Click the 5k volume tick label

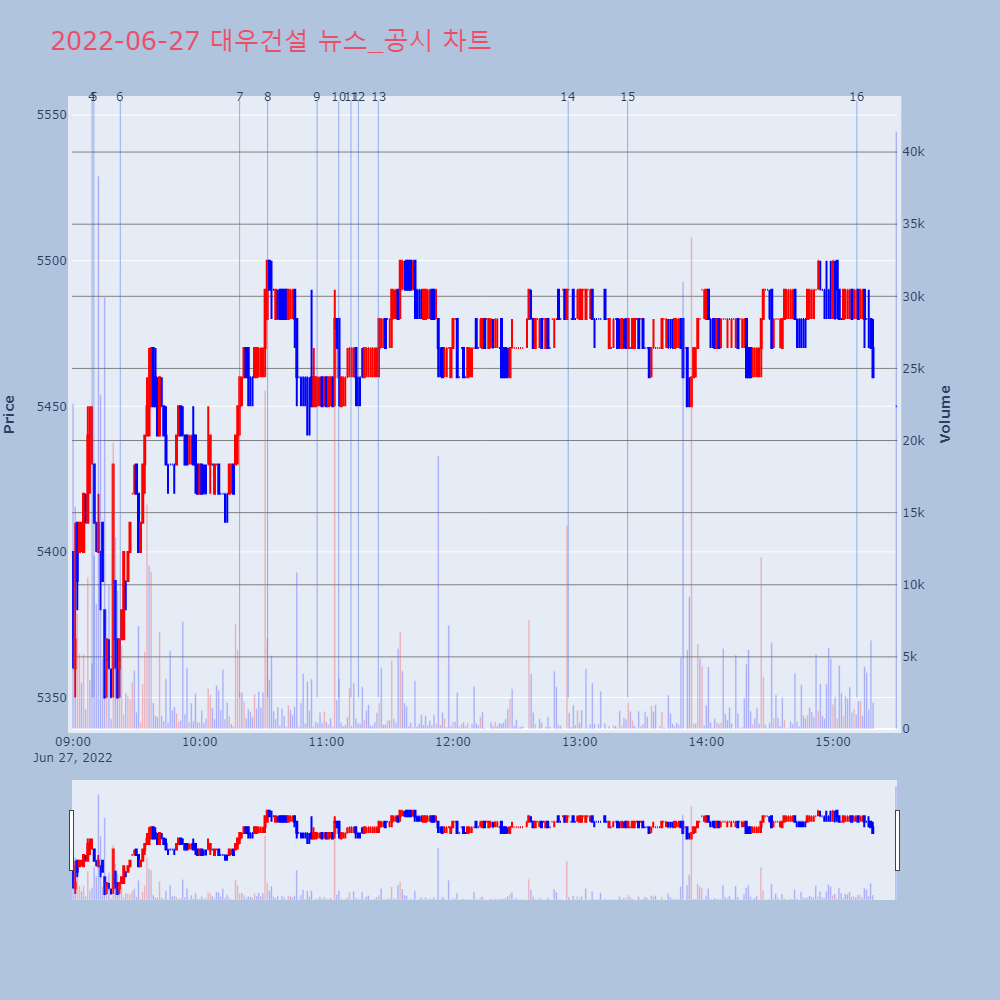pos(910,657)
